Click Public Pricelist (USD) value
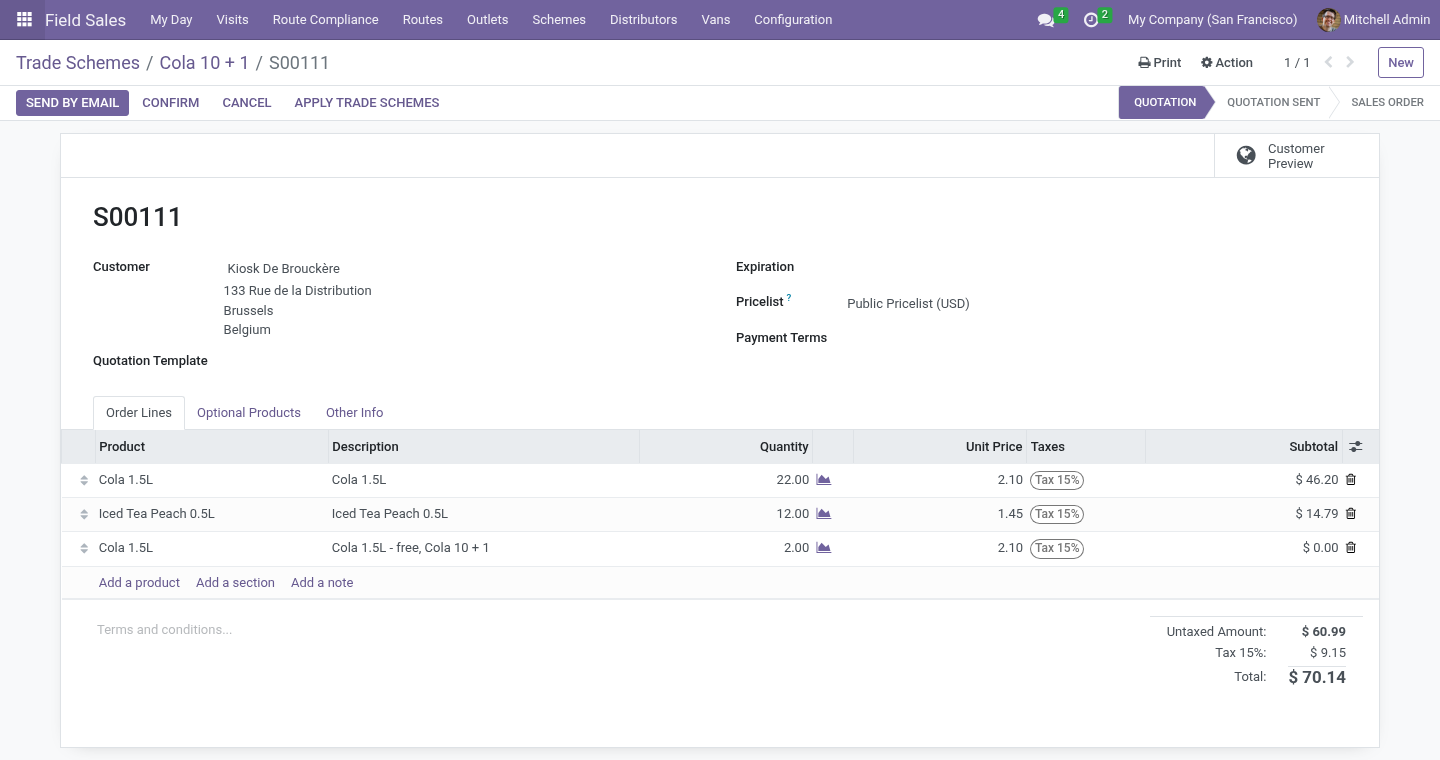1440x760 pixels. (908, 304)
